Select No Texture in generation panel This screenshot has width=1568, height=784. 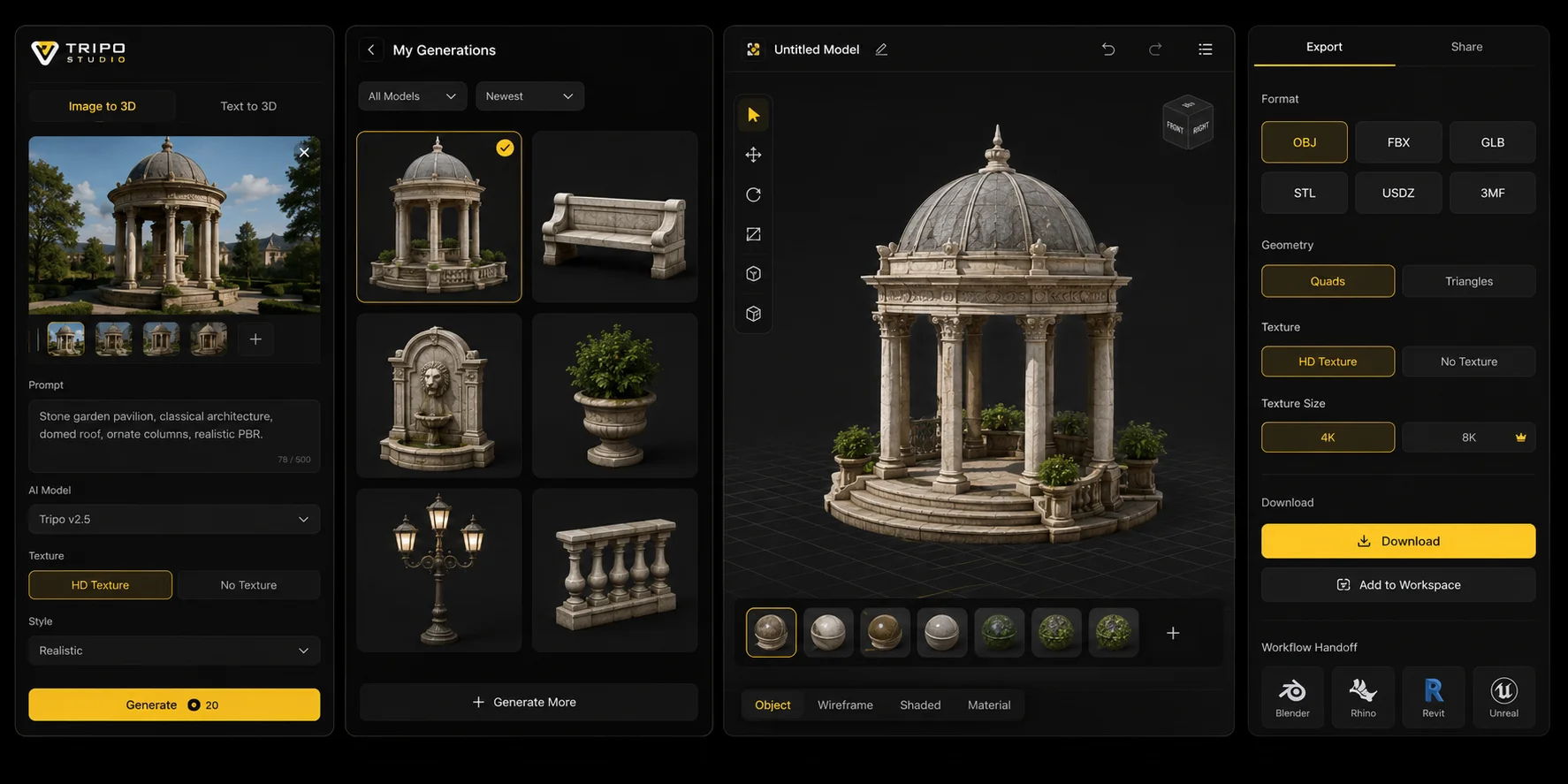248,585
